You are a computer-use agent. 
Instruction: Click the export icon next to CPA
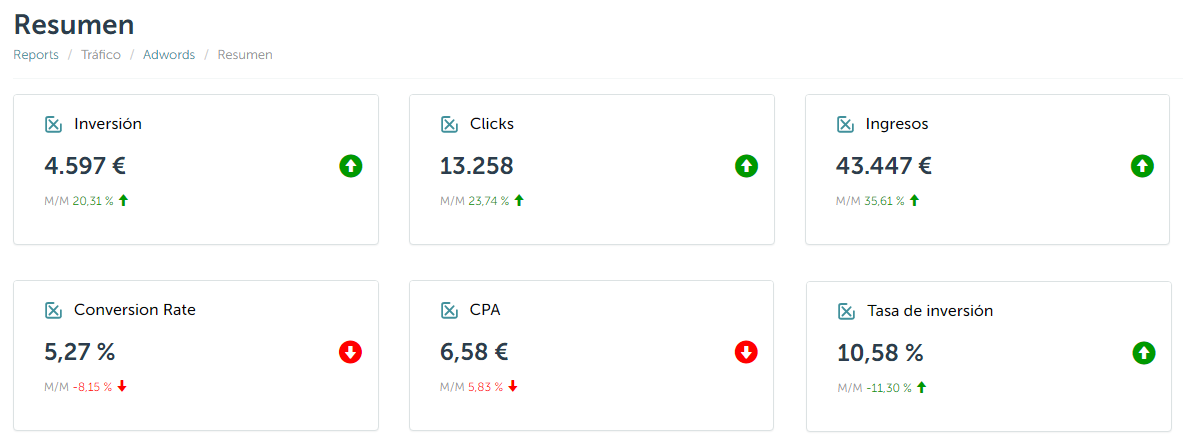click(x=450, y=310)
